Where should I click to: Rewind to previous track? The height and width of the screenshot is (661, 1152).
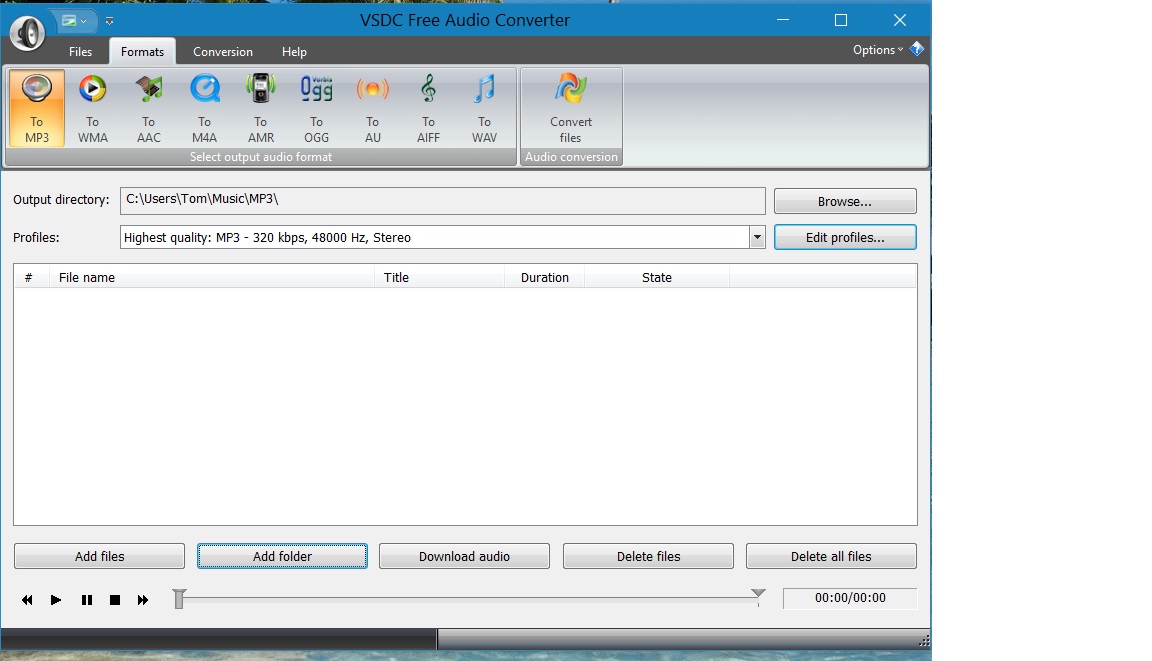[27, 600]
